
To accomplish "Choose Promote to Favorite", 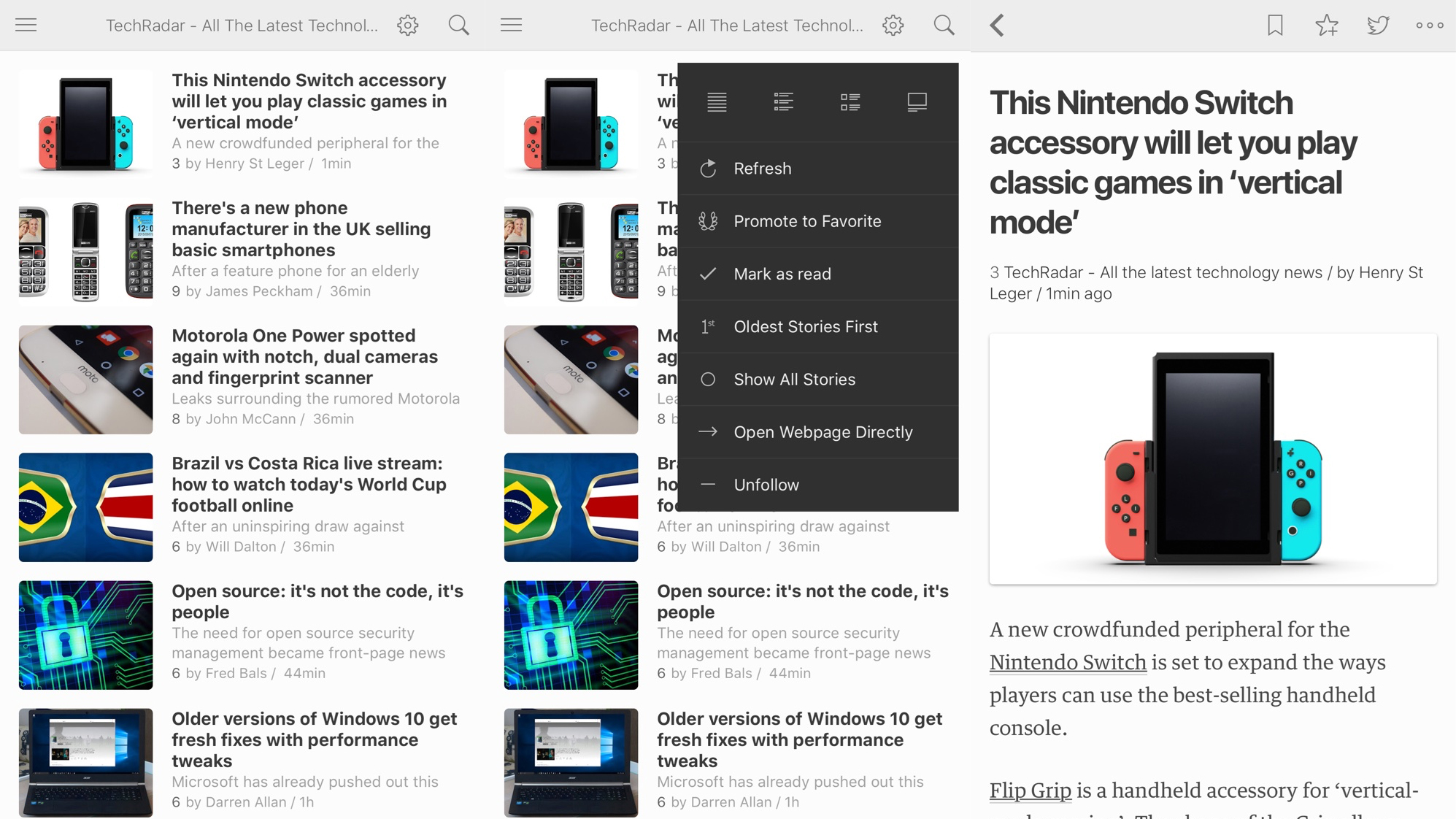I will (818, 221).
